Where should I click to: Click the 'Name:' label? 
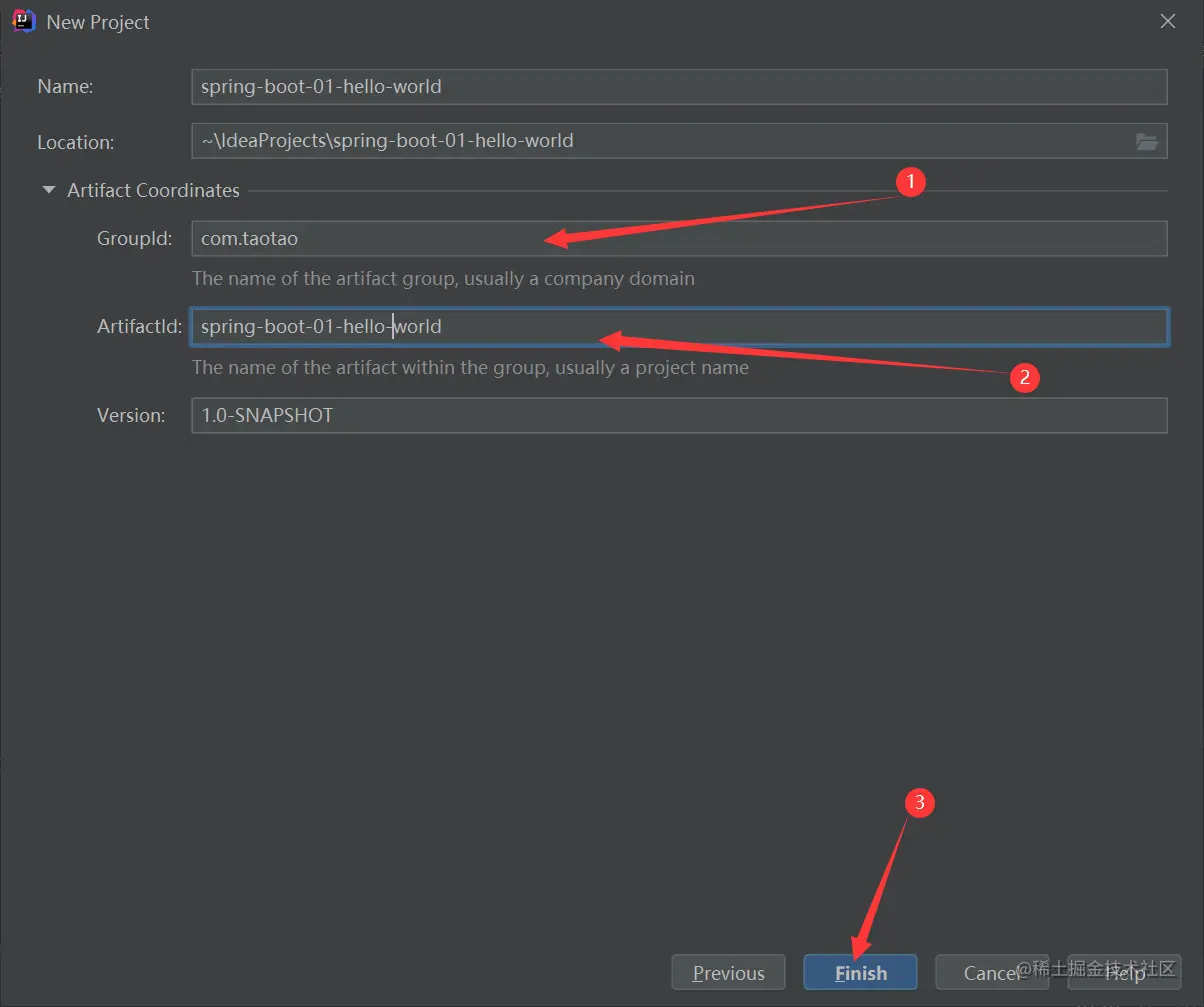click(65, 87)
